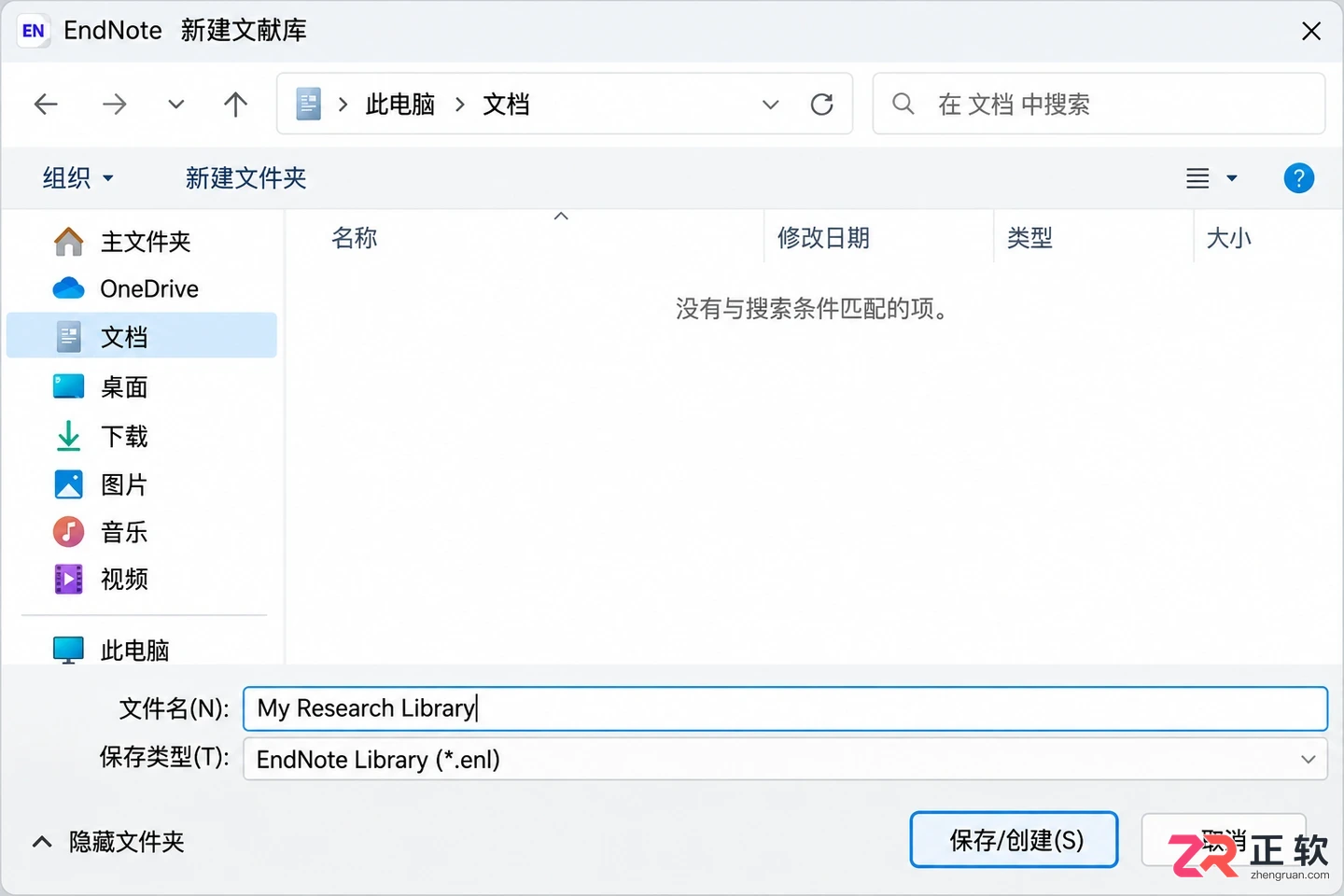Open recent locations chevron next to the forward arrow
The height and width of the screenshot is (896, 1344).
point(175,104)
